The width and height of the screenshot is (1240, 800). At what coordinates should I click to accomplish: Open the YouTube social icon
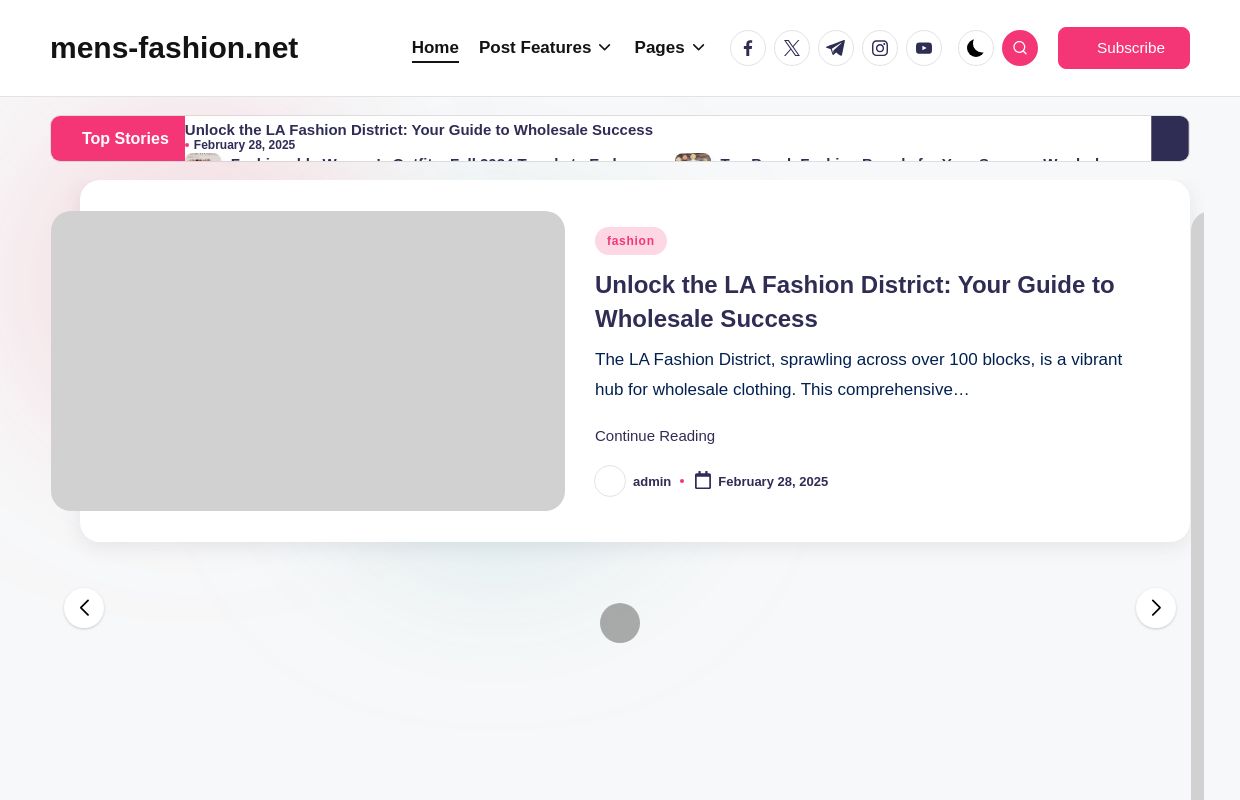(x=924, y=48)
